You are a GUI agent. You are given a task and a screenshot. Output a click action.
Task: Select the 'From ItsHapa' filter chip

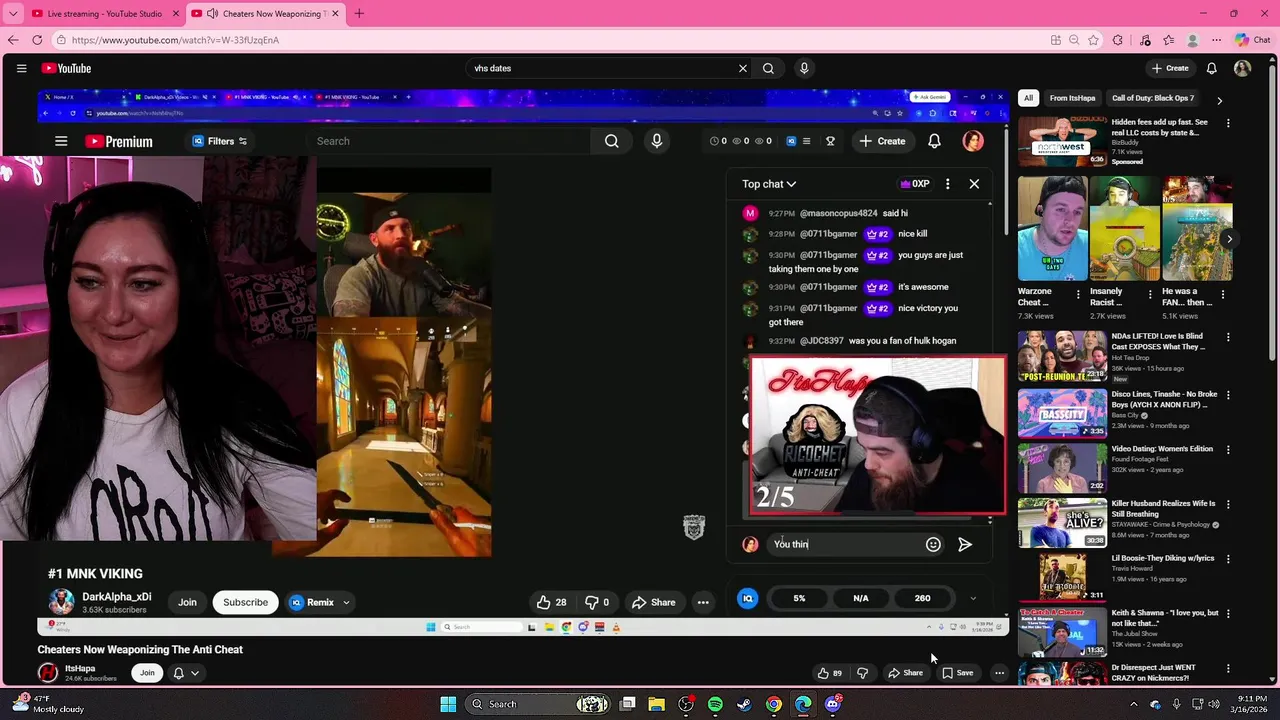point(1072,98)
